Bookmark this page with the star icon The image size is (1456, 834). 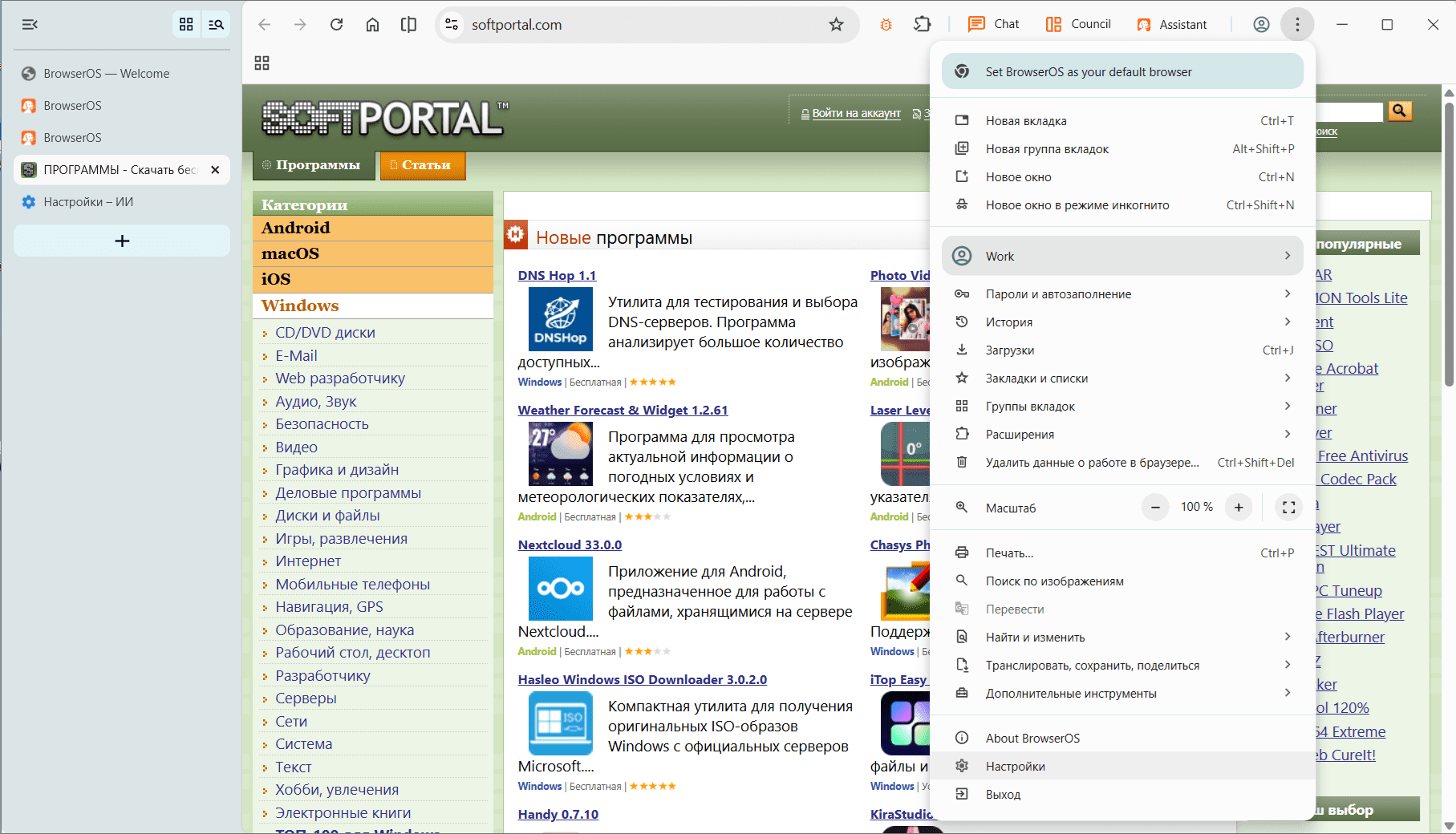[836, 25]
